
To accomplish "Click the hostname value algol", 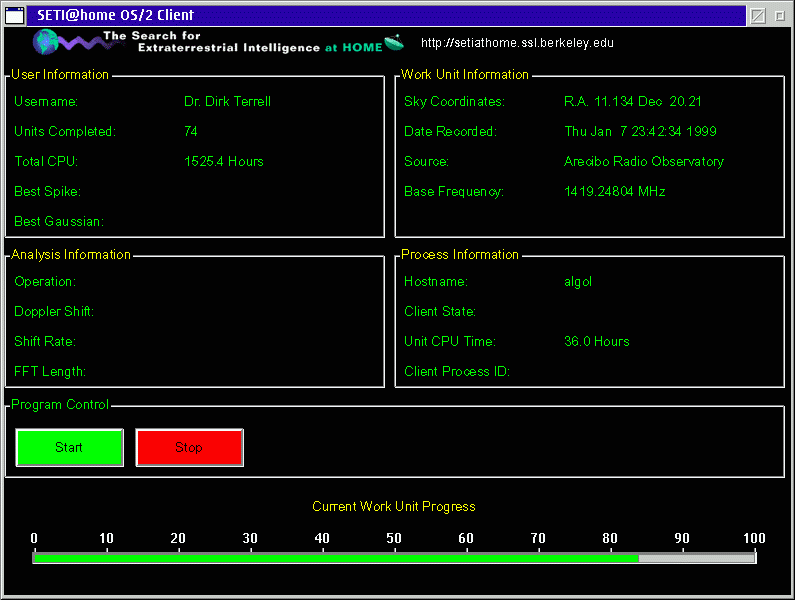I will (578, 282).
